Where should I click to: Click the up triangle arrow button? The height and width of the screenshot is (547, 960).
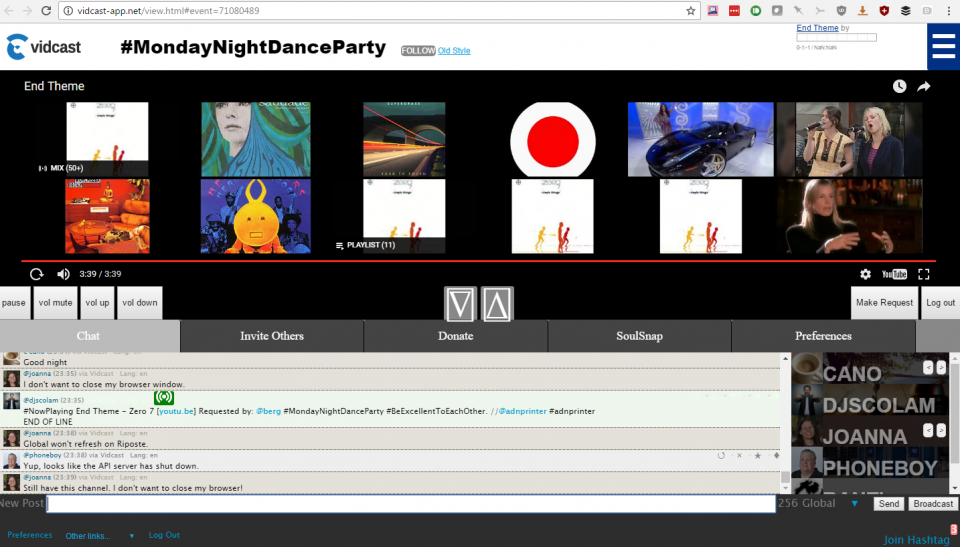(x=497, y=303)
